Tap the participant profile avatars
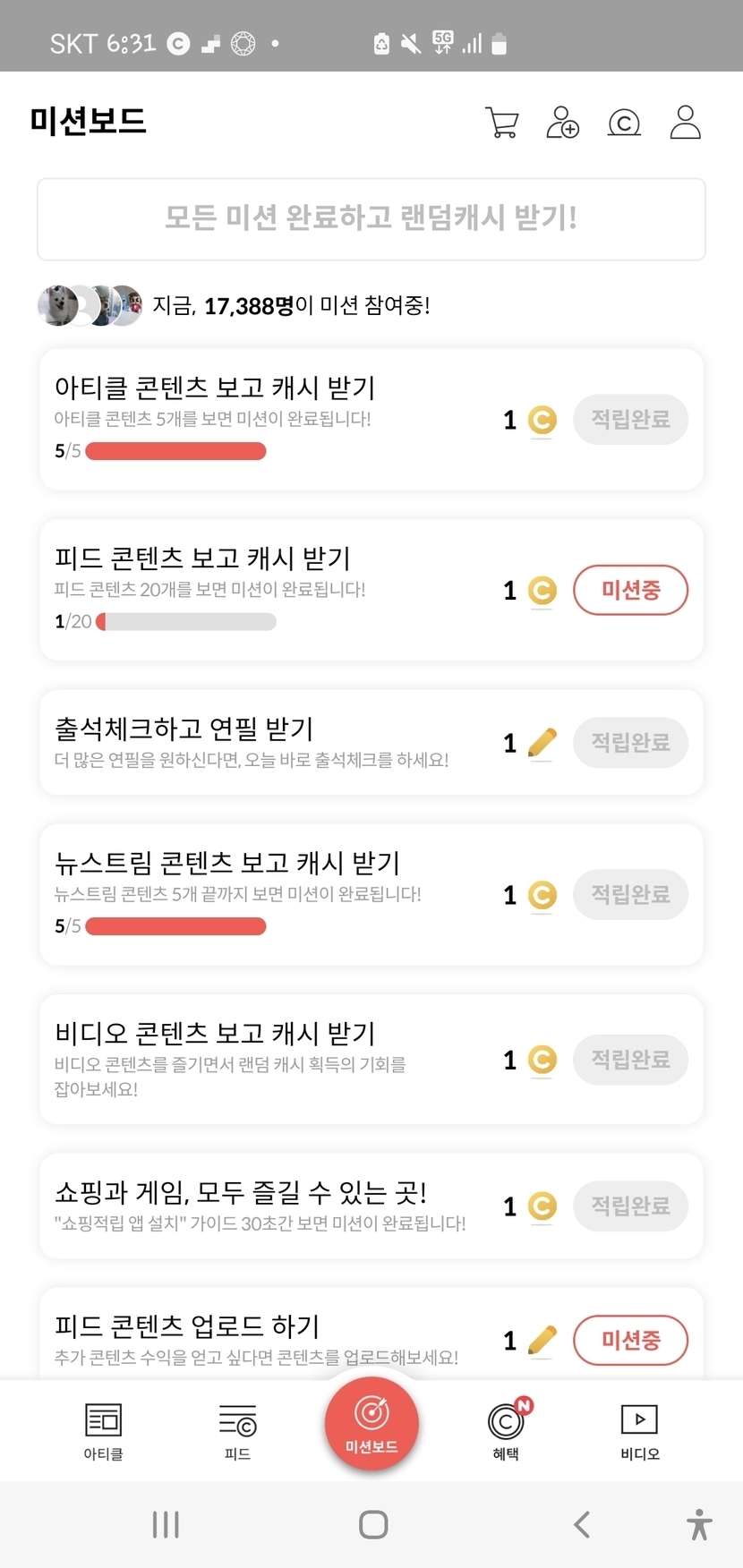The image size is (743, 1568). [x=90, y=306]
